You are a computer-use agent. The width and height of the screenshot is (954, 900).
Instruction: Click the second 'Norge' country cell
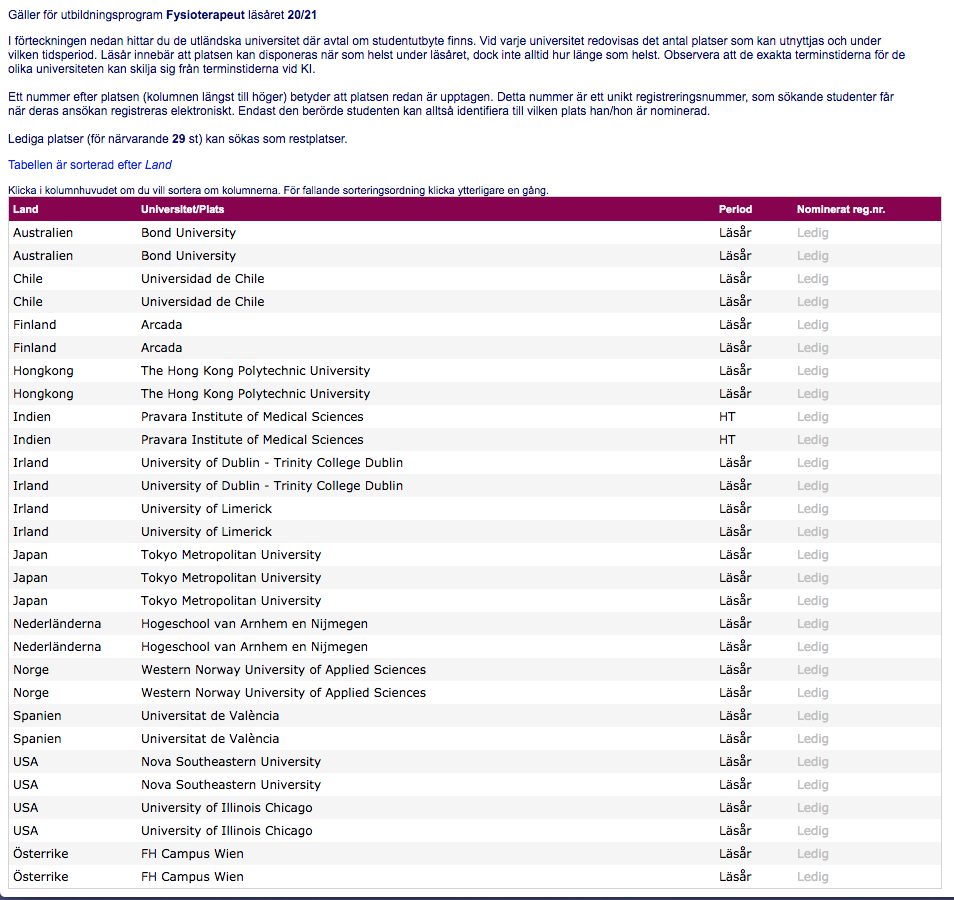31,693
